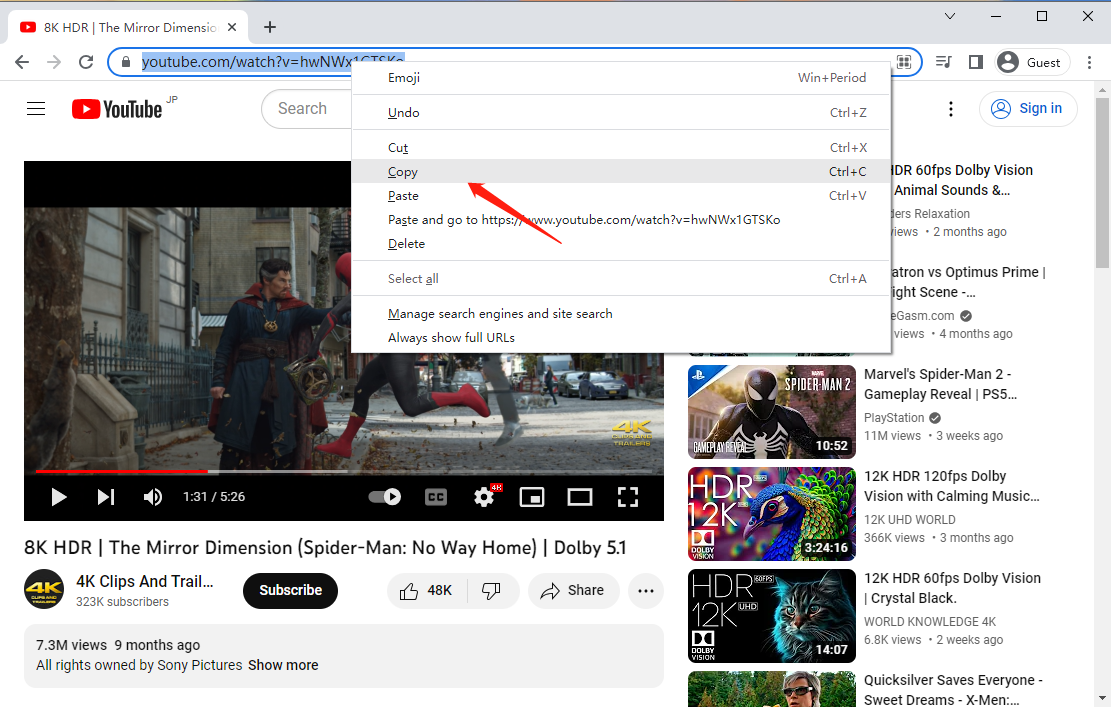Viewport: 1111px width, 707px height.
Task: Open new browser tab with plus button
Action: point(270,27)
